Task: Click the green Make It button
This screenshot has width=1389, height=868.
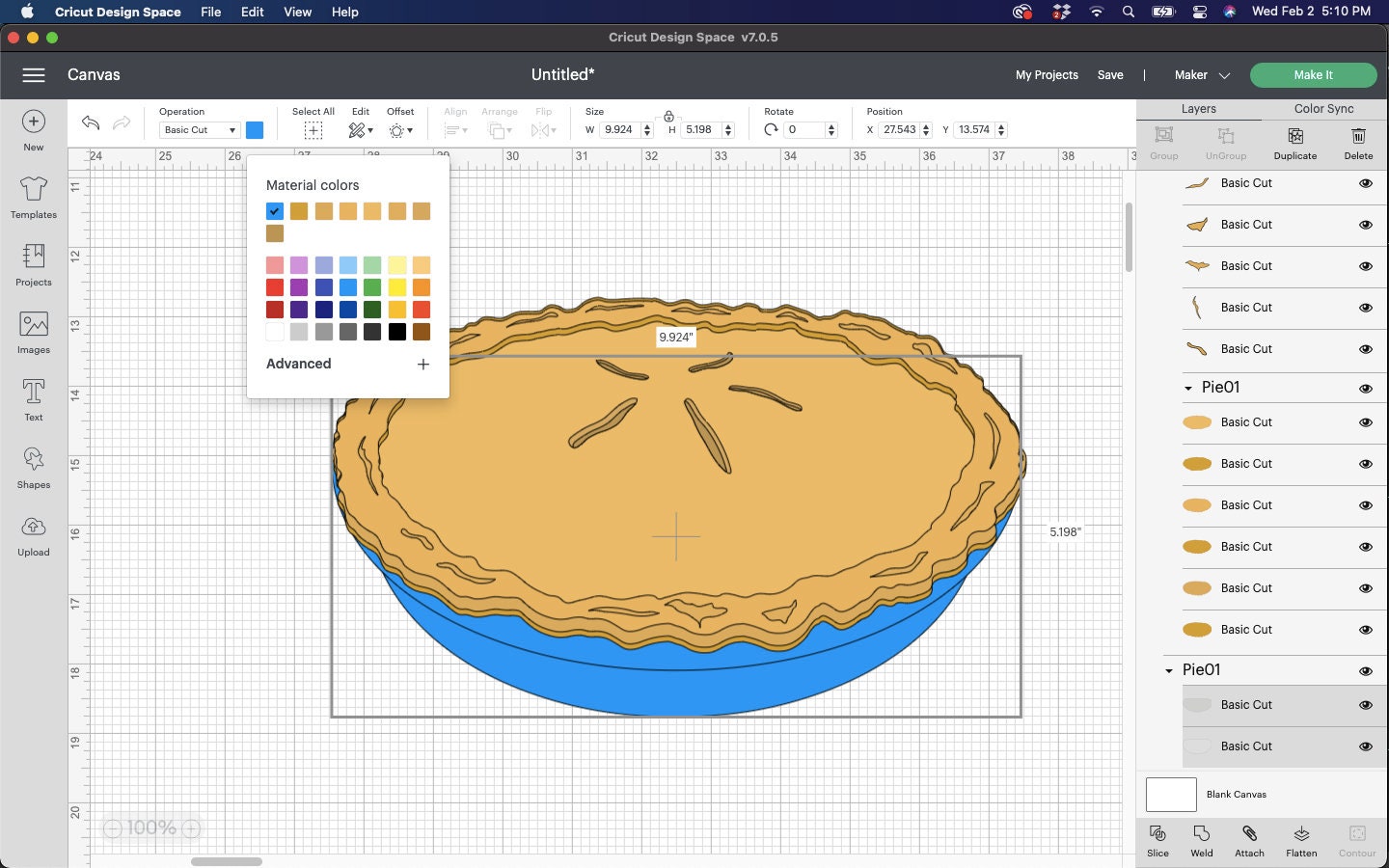Action: 1313,74
